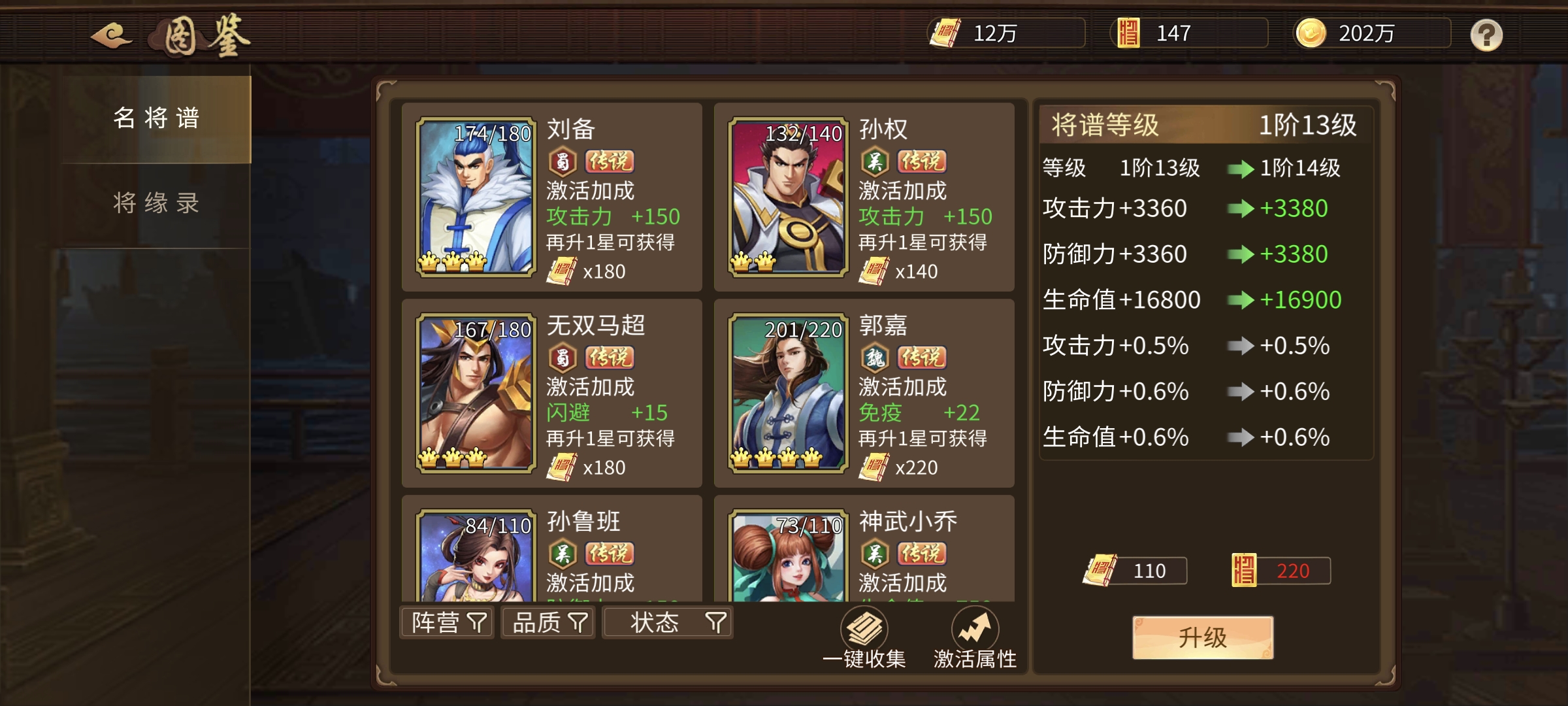Switch to the 名将谱 tab
1568x706 pixels.
156,119
